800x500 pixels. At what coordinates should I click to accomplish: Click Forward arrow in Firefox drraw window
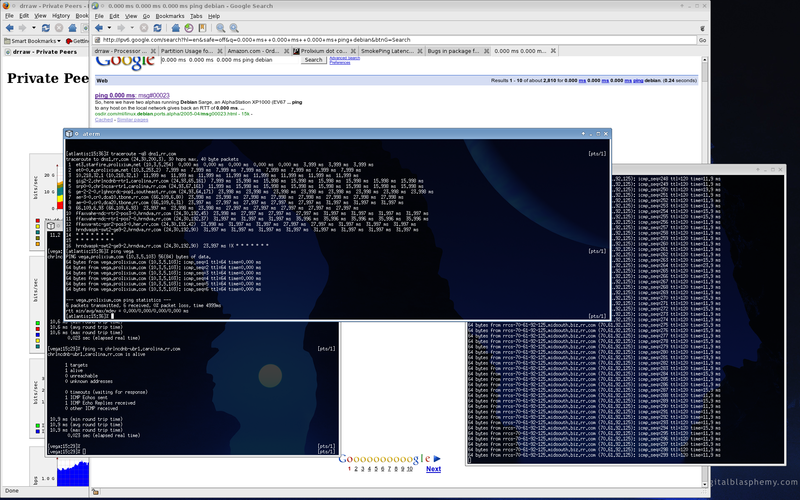(x=22, y=28)
